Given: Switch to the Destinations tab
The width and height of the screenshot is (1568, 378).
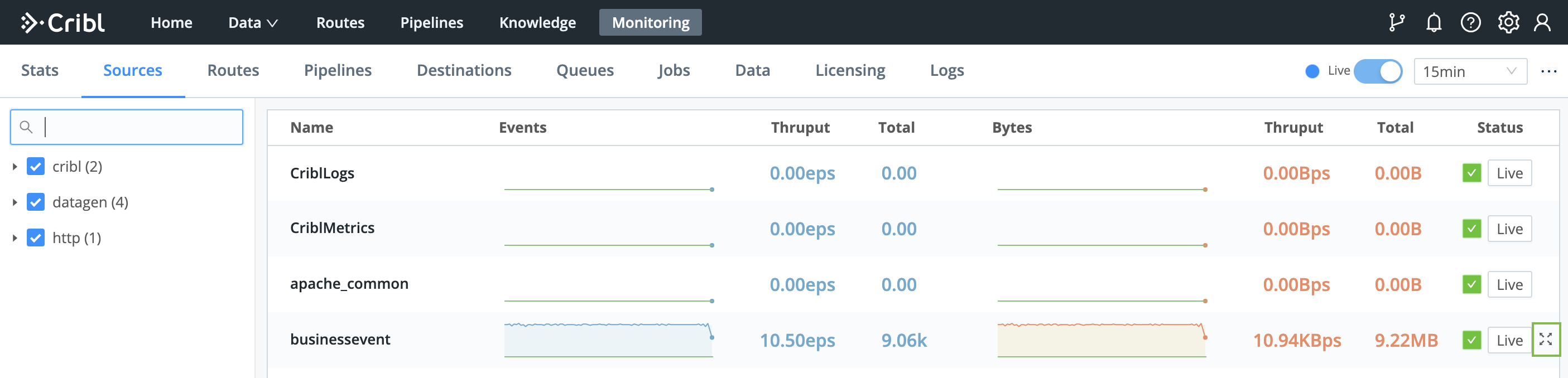Looking at the screenshot, I should click(x=464, y=70).
